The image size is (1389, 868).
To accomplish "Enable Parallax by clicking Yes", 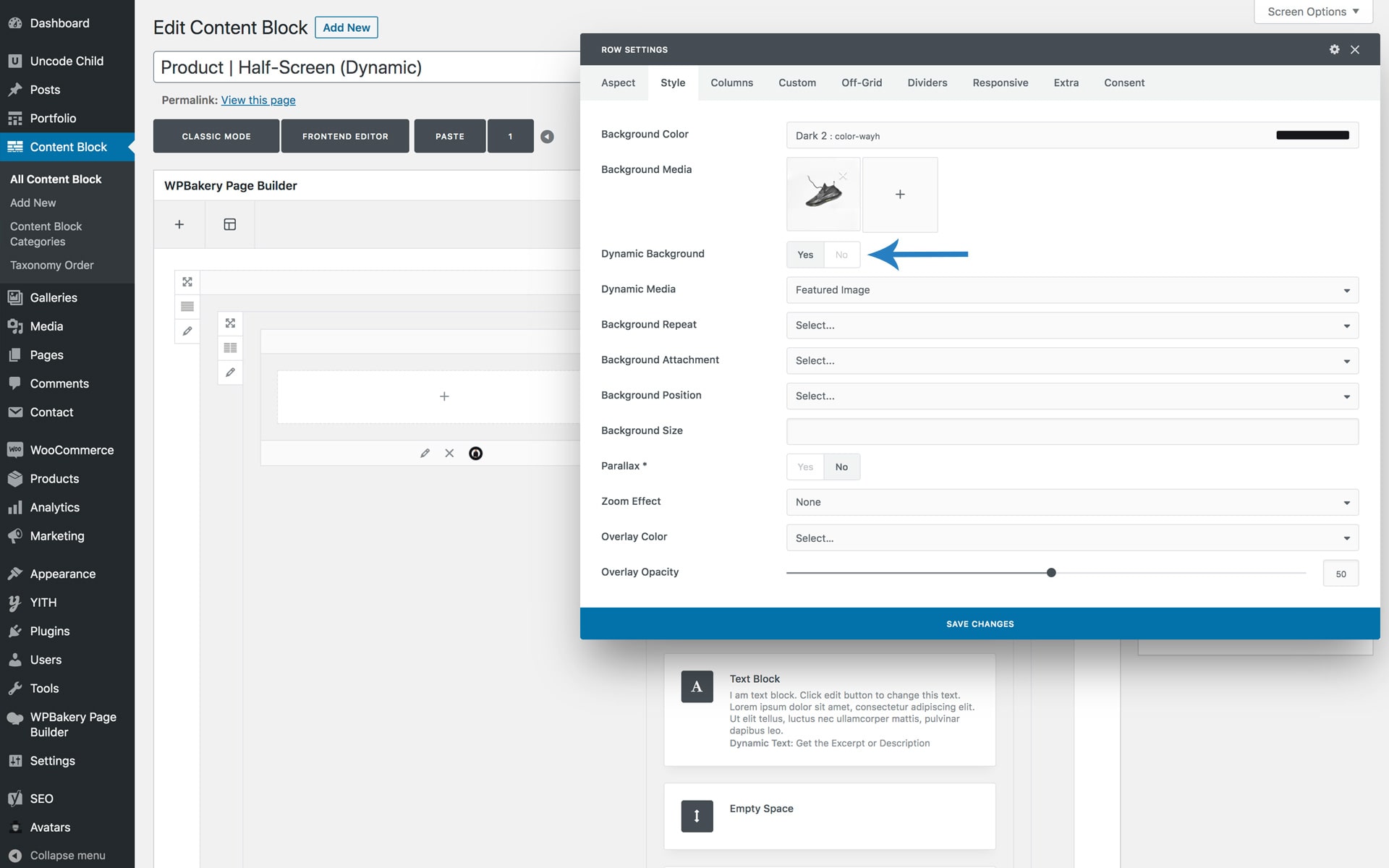I will (x=805, y=467).
